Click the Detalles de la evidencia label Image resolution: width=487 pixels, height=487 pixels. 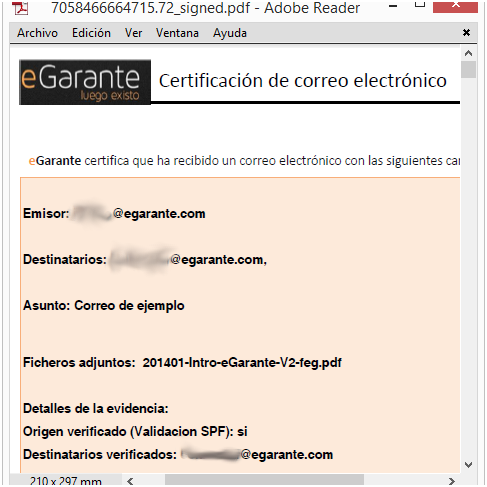tap(96, 409)
